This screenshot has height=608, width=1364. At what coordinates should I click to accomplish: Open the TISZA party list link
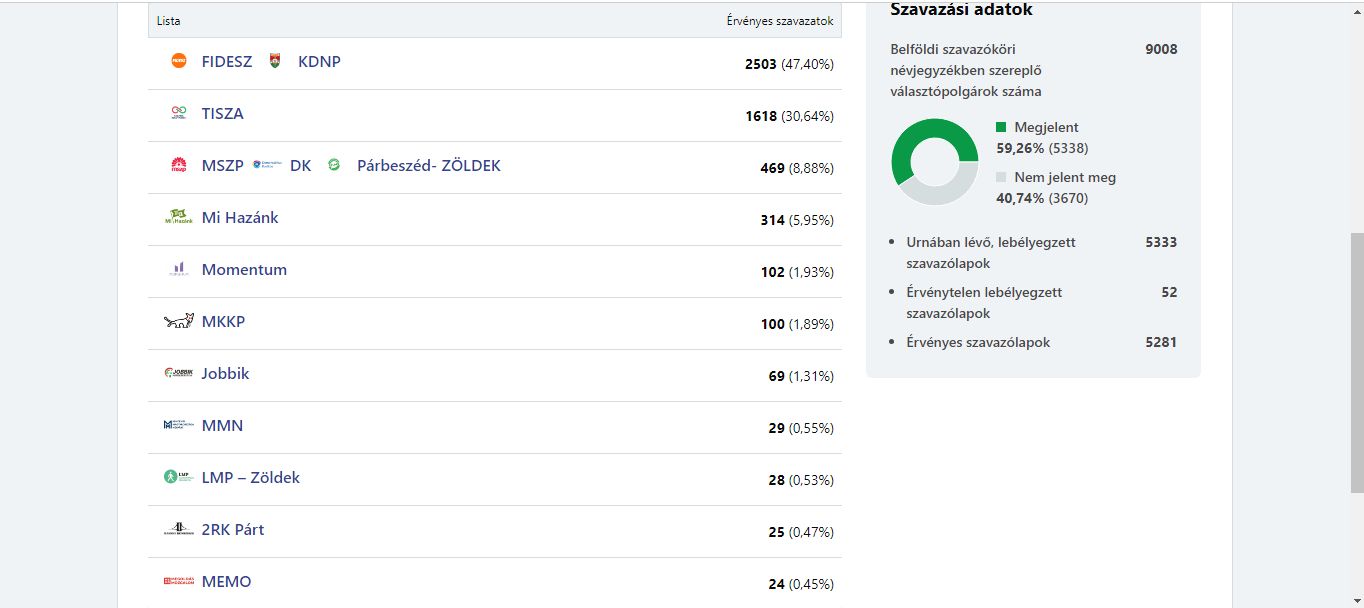tap(222, 113)
